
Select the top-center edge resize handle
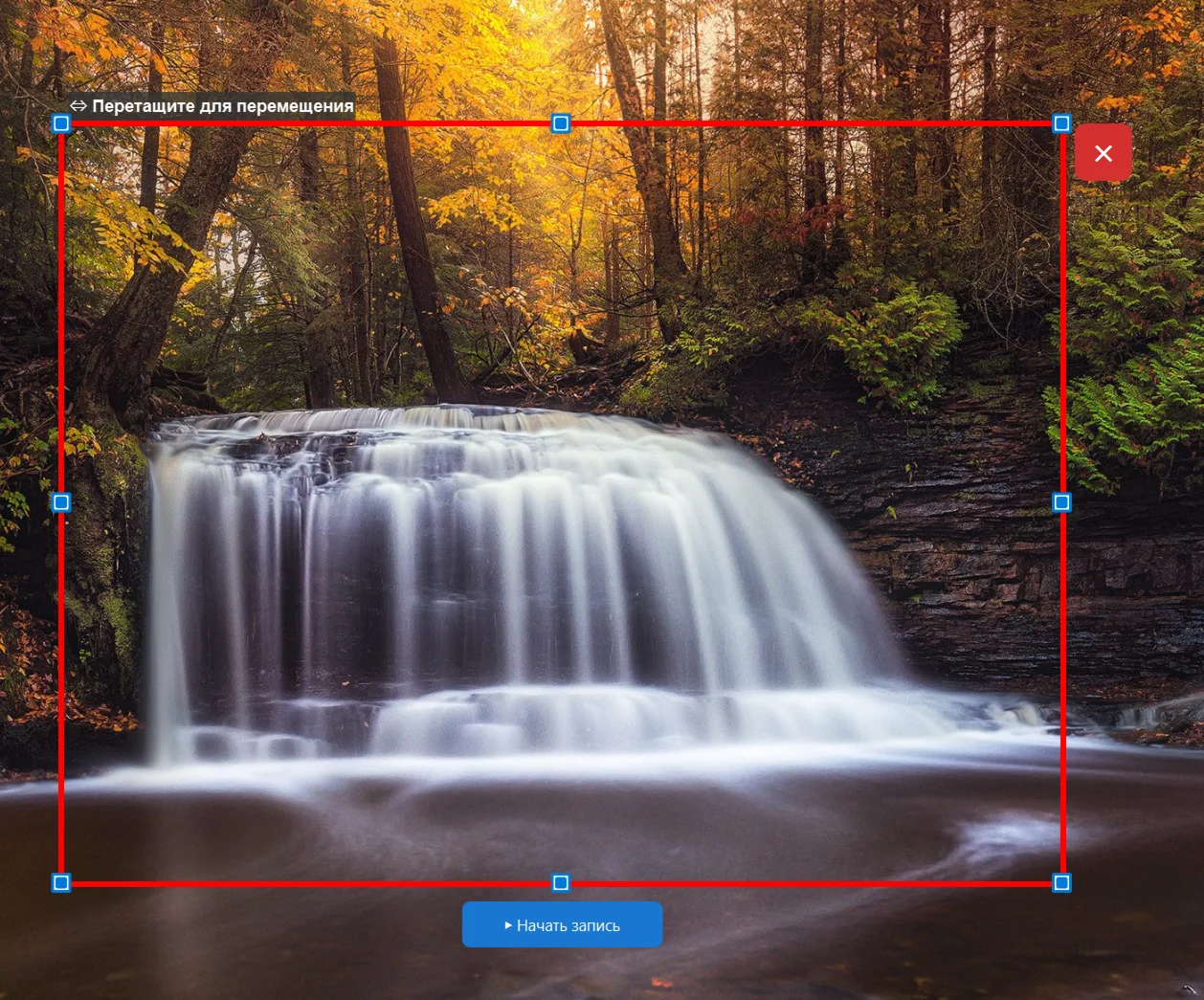click(x=561, y=123)
